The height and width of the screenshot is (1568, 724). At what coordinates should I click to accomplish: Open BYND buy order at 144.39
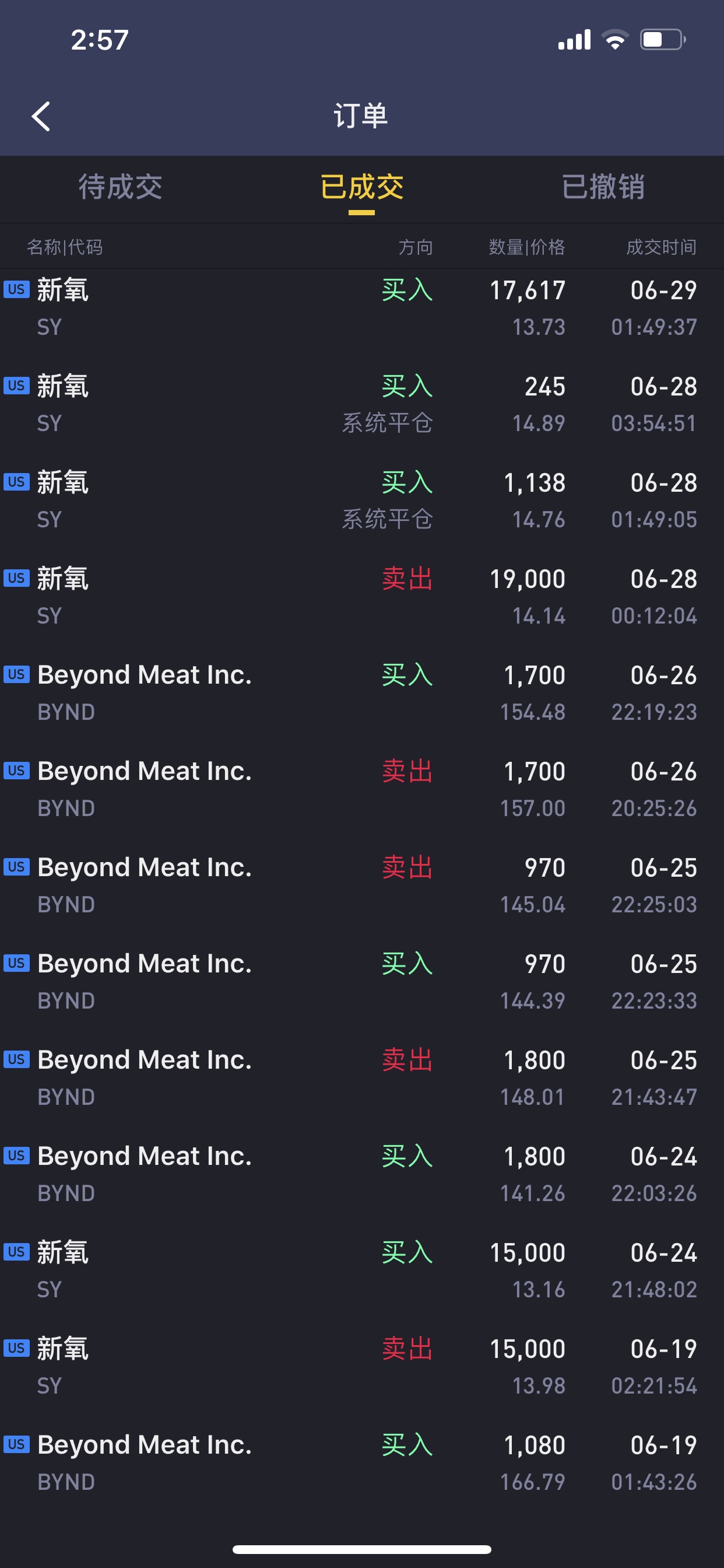click(362, 981)
